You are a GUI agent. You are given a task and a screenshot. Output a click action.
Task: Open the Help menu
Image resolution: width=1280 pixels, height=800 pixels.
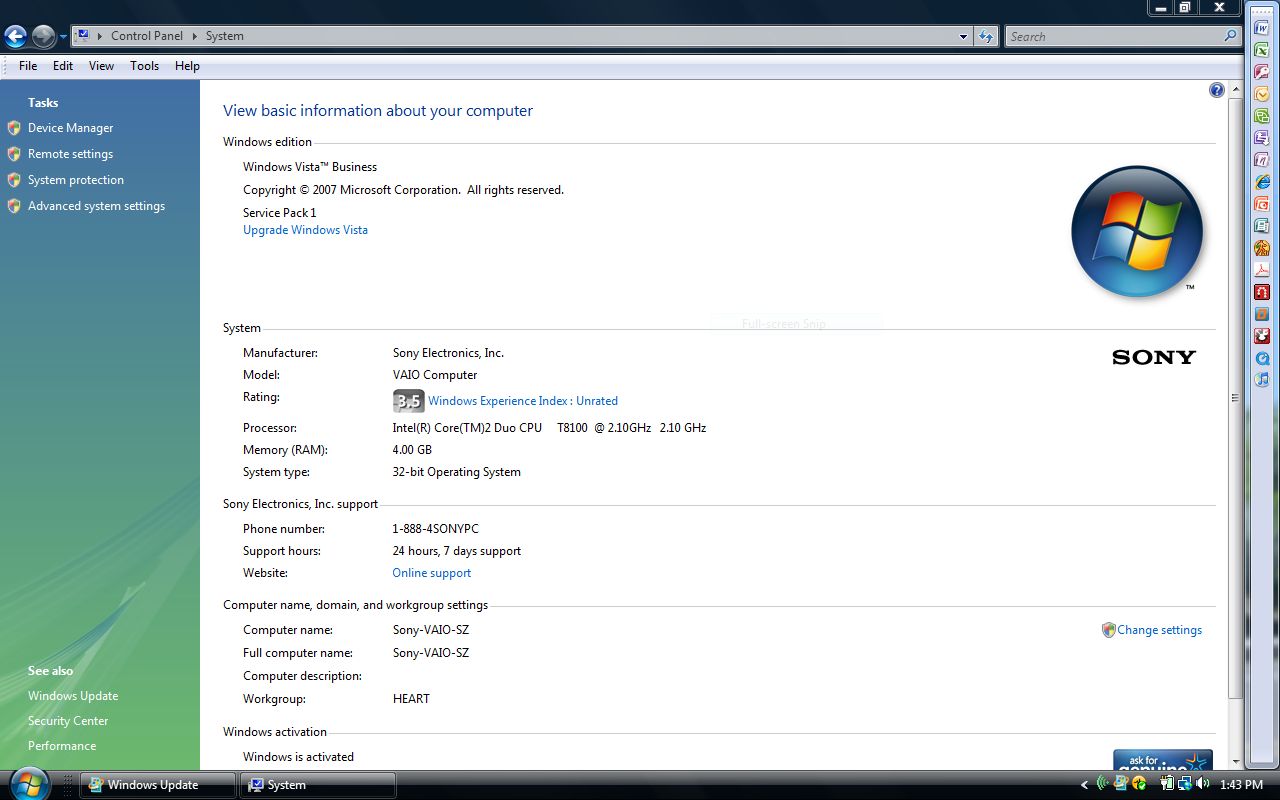pos(187,66)
